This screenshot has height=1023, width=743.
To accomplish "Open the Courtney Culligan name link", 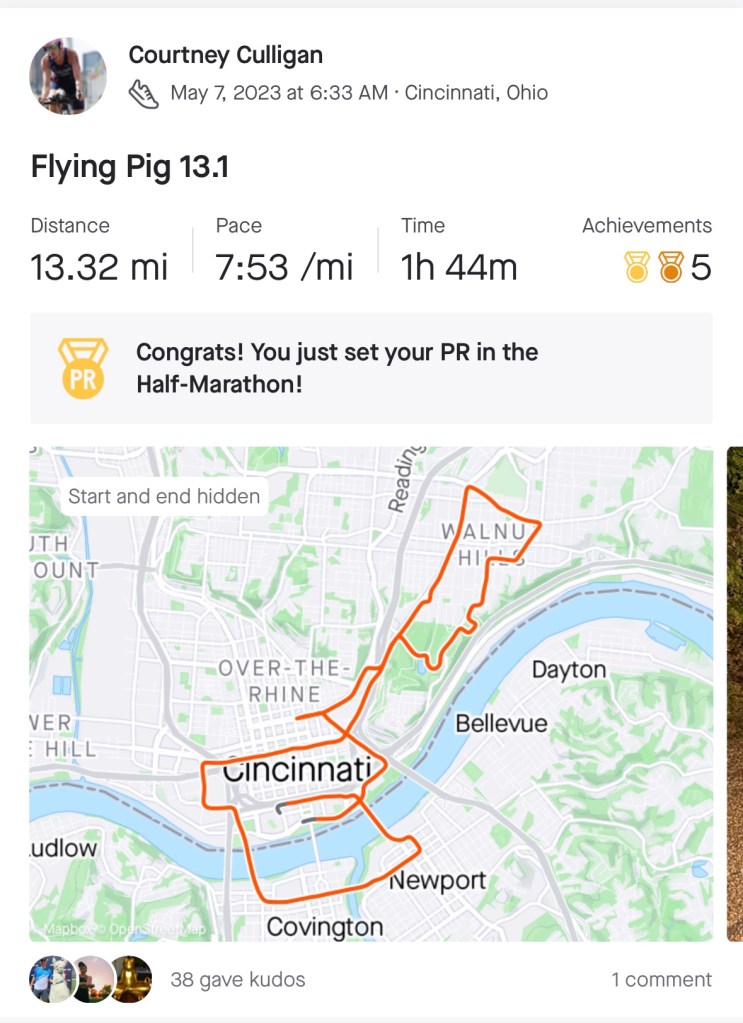I will click(x=225, y=55).
